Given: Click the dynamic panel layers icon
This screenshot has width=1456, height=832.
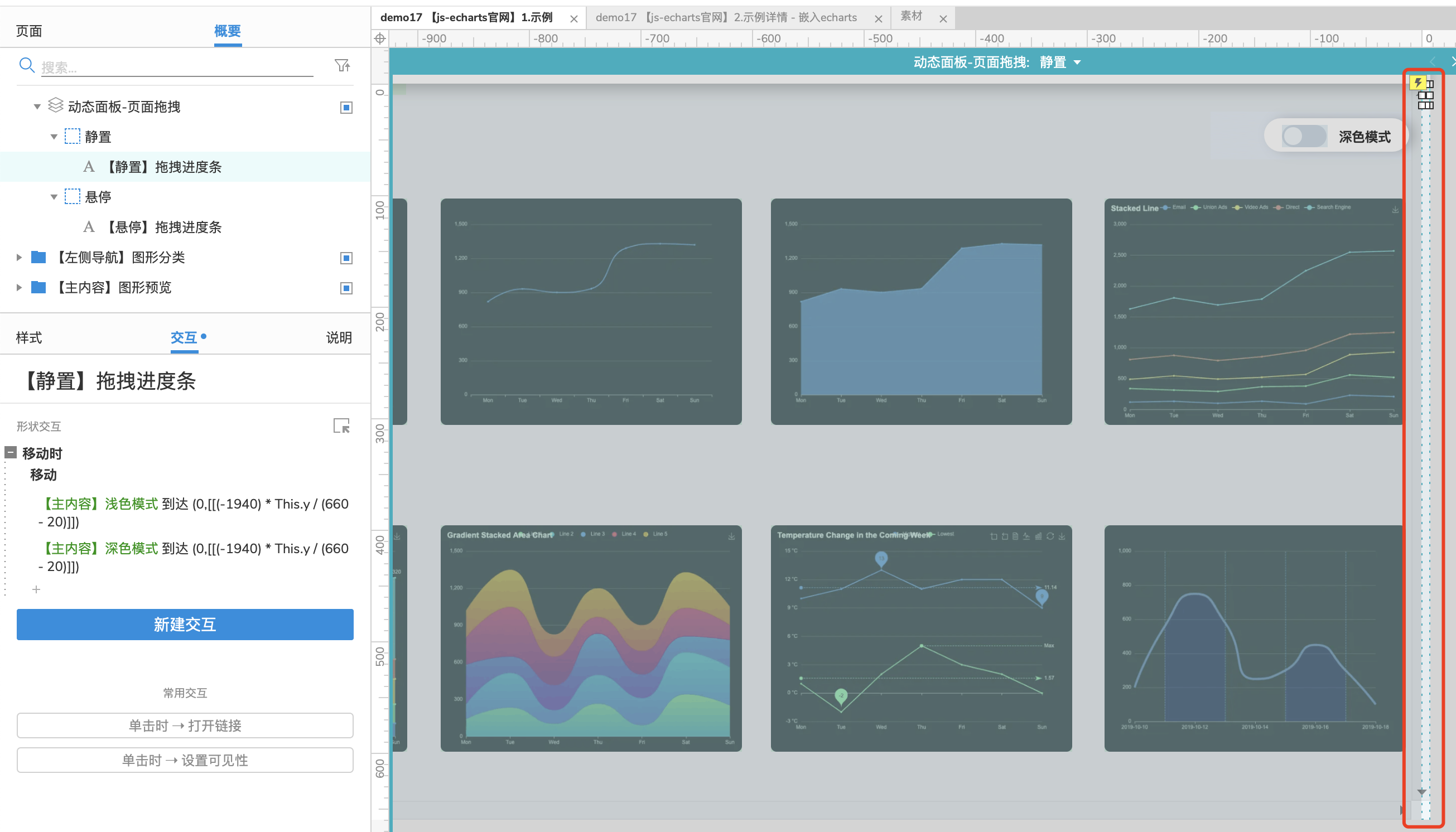Looking at the screenshot, I should [x=55, y=105].
